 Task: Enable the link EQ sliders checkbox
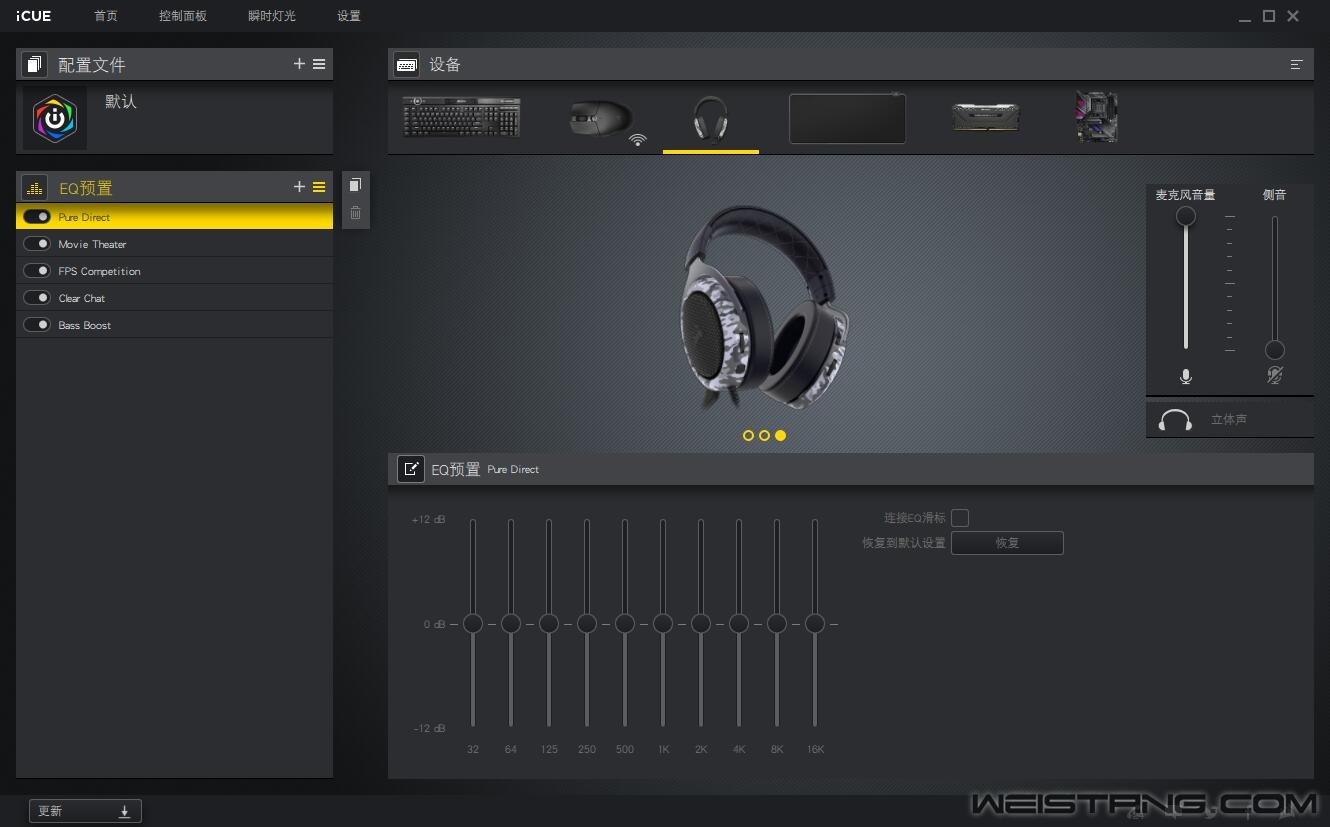[960, 518]
